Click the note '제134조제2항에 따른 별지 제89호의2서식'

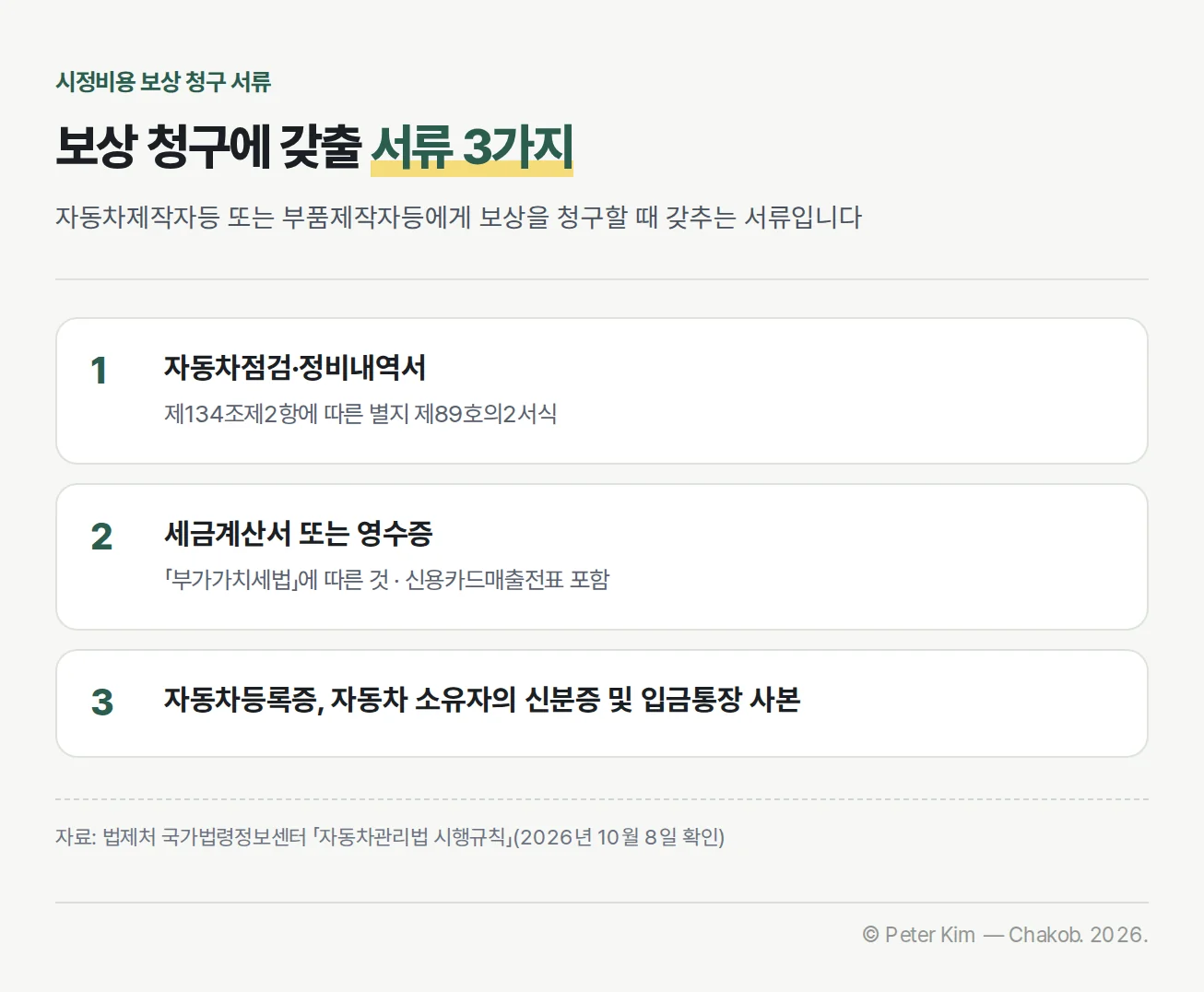tap(360, 414)
